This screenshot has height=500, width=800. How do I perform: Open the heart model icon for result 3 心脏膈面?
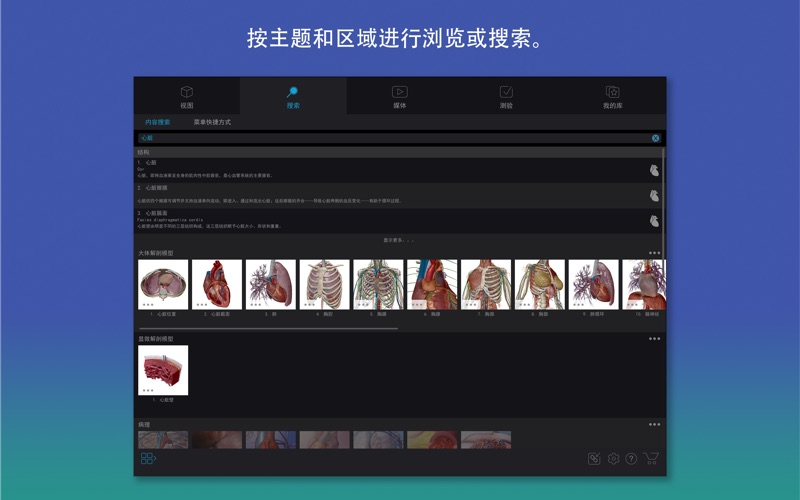(654, 221)
